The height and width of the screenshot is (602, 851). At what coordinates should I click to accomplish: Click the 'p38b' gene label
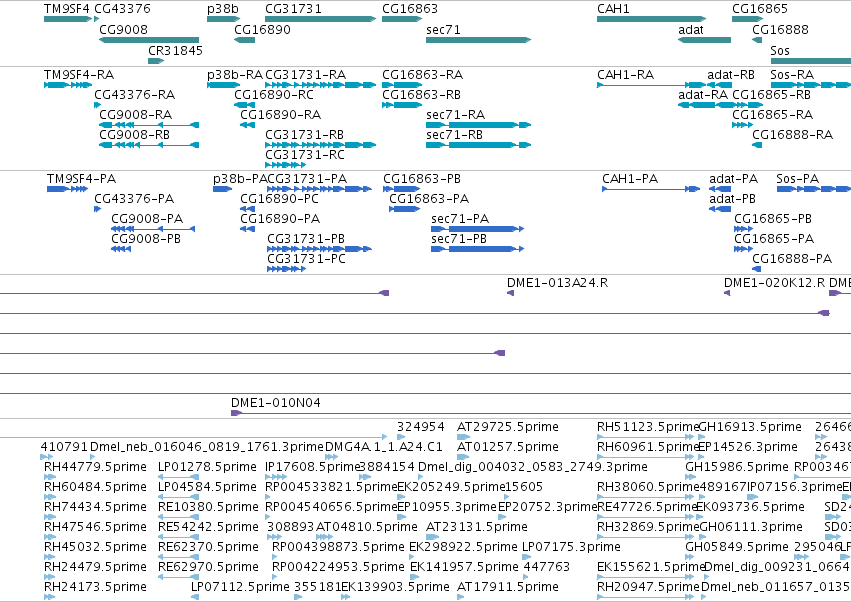[223, 9]
